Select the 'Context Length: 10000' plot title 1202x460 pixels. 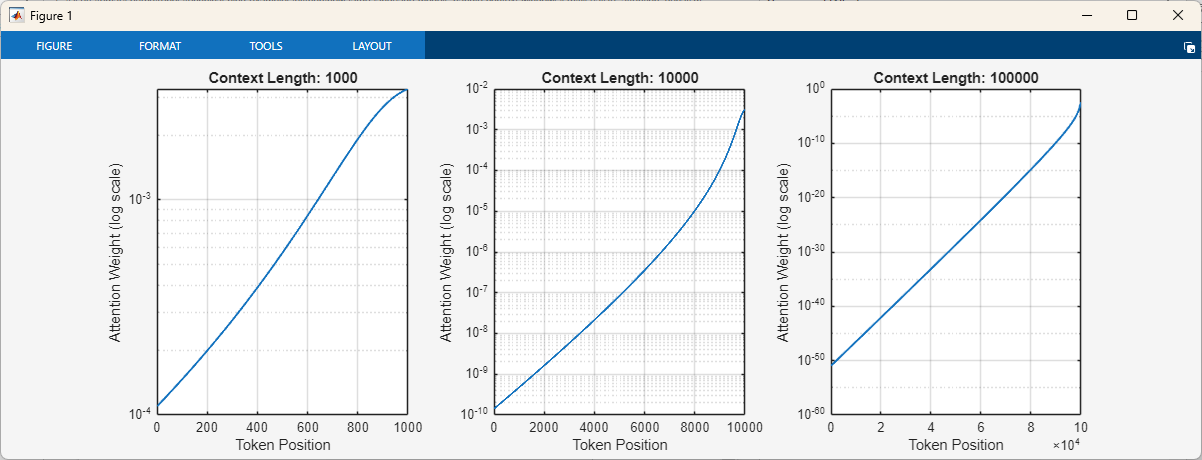click(619, 78)
